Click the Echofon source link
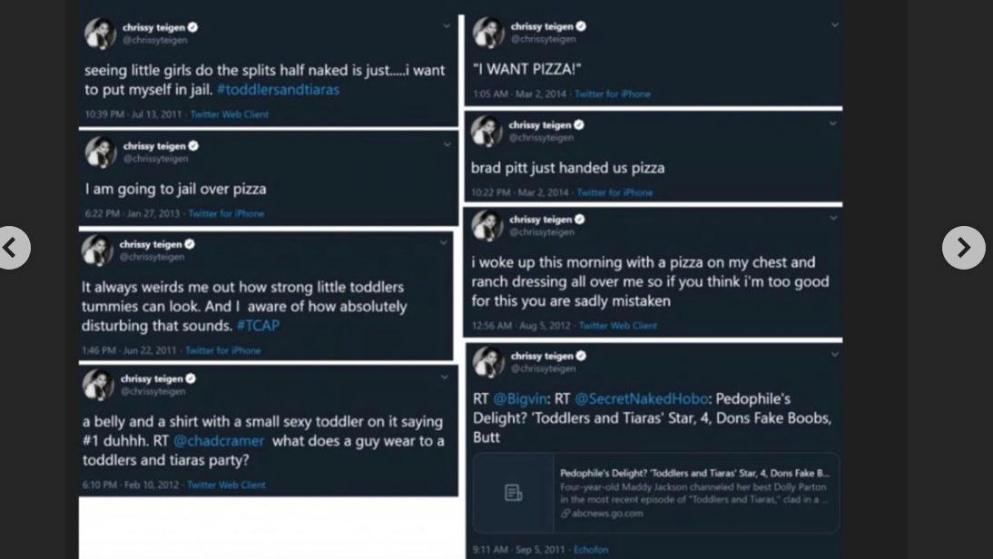This screenshot has width=993, height=559. pos(590,549)
